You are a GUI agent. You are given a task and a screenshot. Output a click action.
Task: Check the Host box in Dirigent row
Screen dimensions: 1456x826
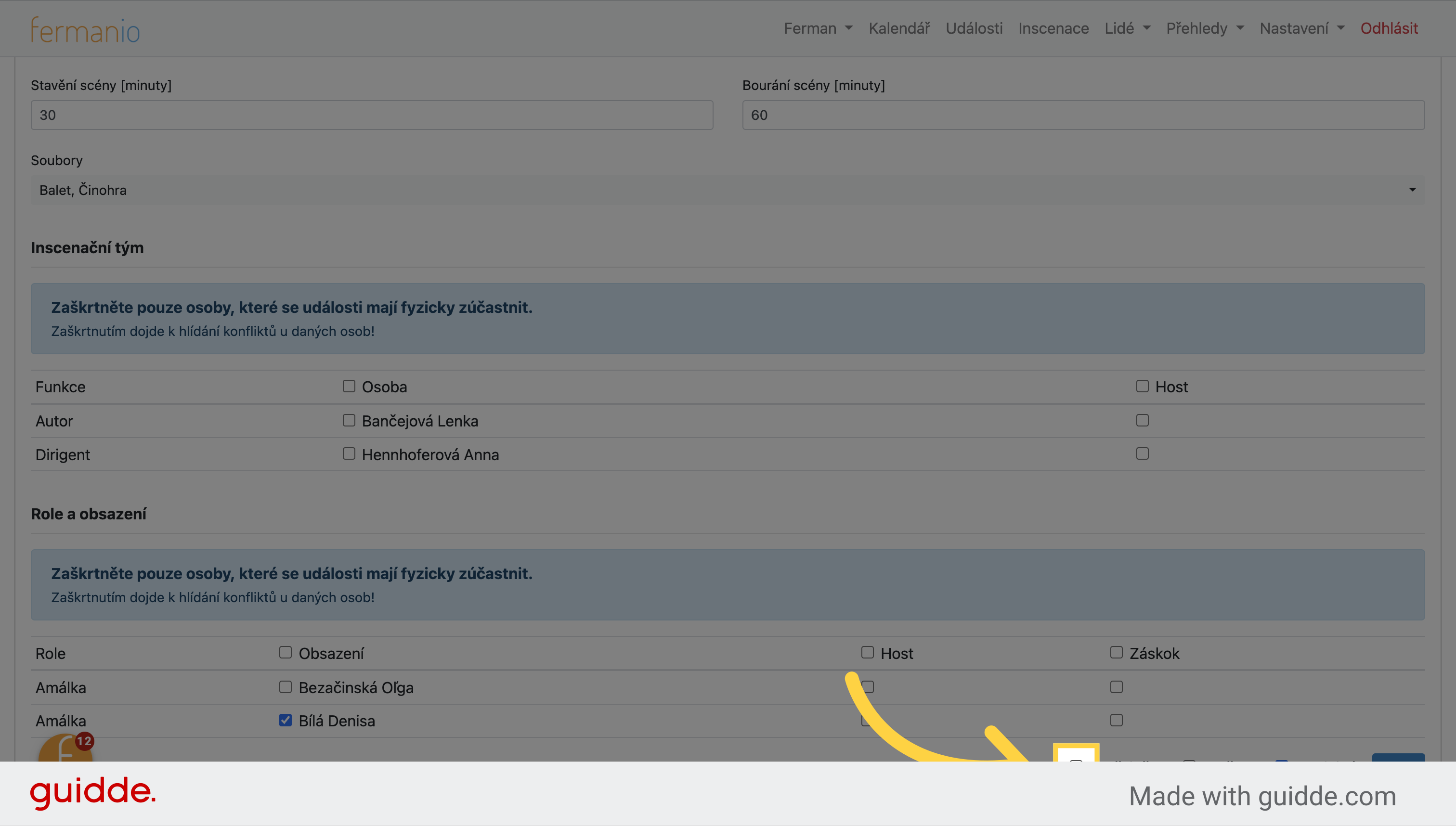tap(1142, 454)
